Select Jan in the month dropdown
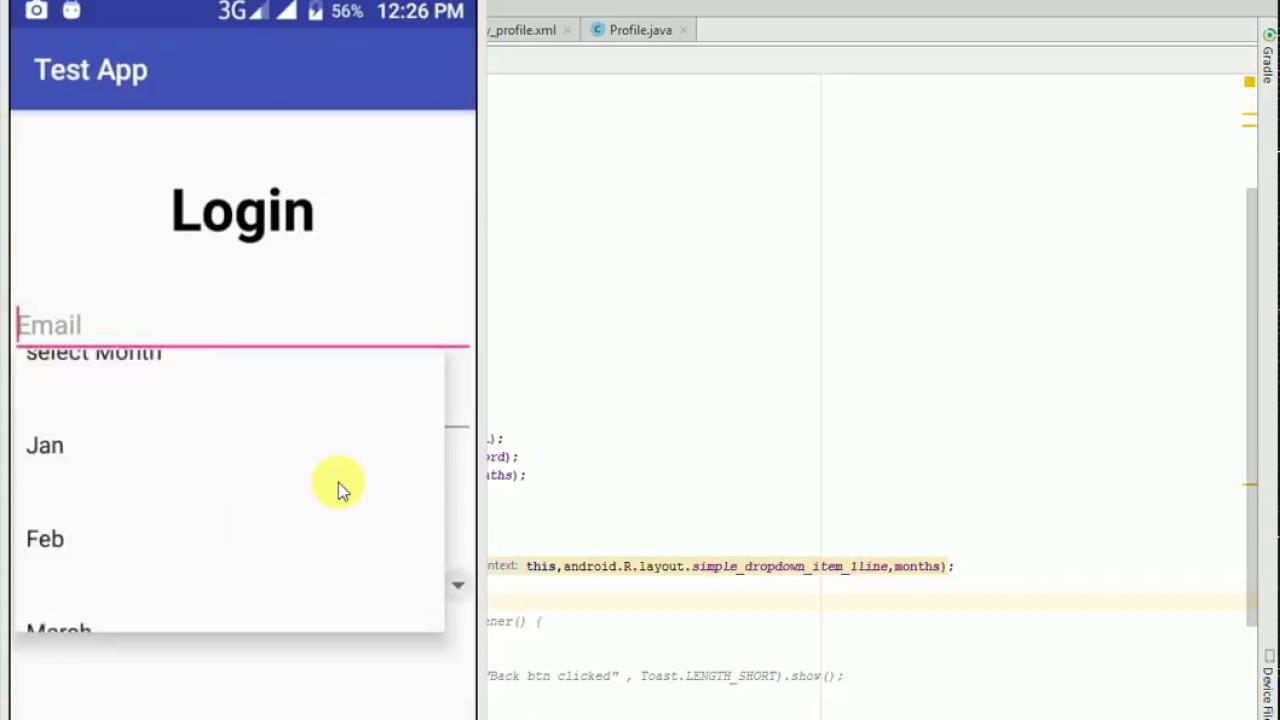The height and width of the screenshot is (720, 1280). [230, 446]
